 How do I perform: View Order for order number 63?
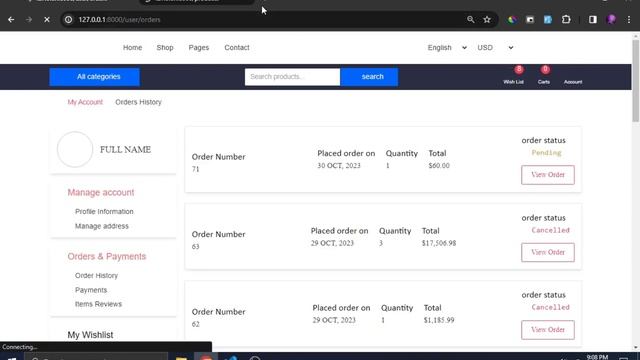click(548, 252)
